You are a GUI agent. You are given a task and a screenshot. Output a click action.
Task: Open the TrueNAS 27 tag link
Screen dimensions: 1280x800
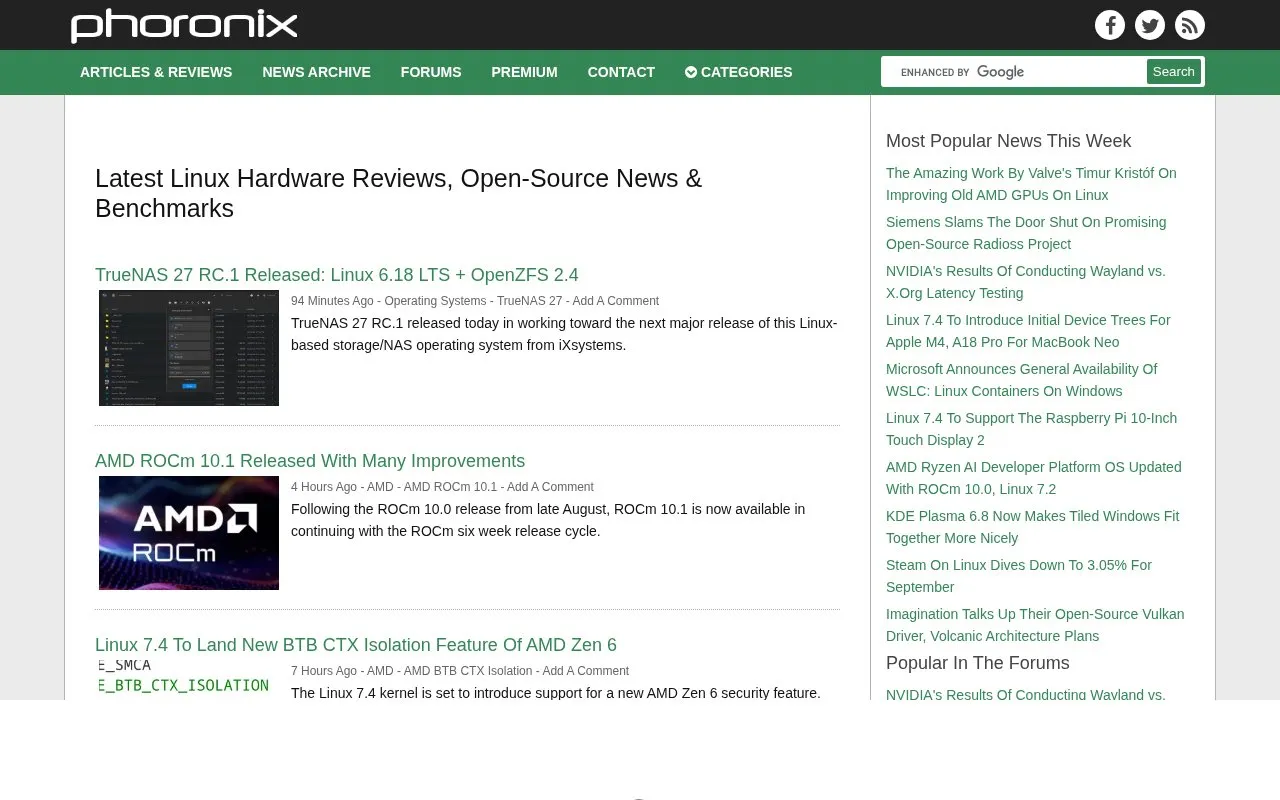point(530,301)
